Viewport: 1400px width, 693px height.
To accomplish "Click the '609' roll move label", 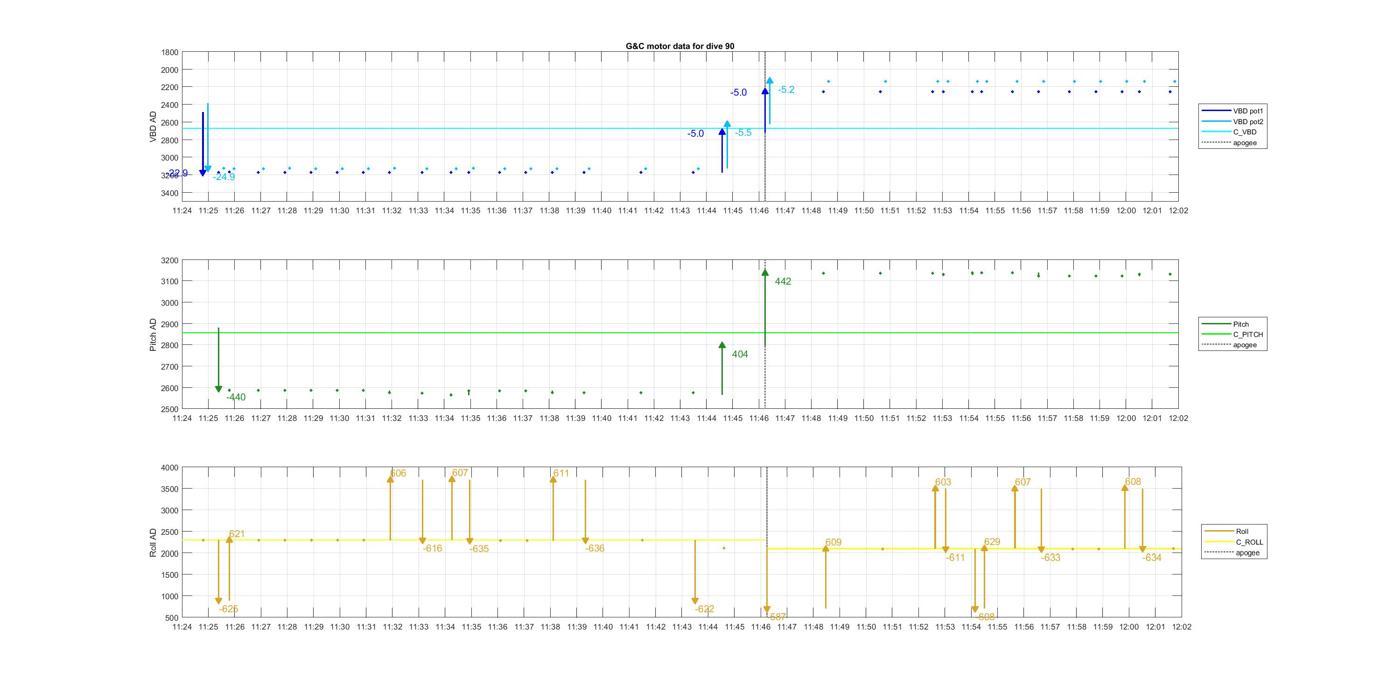I will (x=833, y=543).
